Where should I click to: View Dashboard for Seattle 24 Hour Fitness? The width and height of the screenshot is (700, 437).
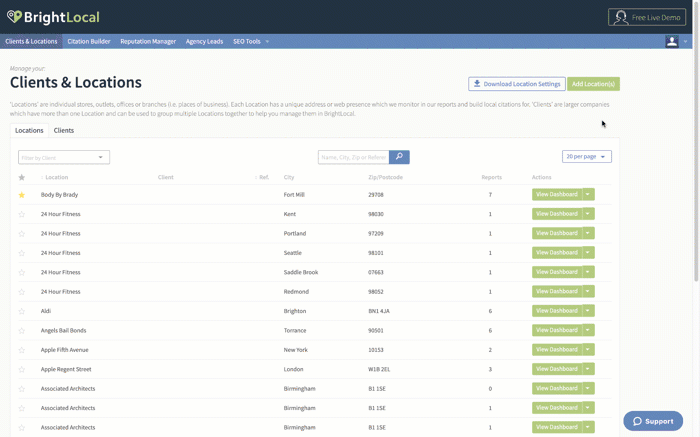click(x=557, y=252)
